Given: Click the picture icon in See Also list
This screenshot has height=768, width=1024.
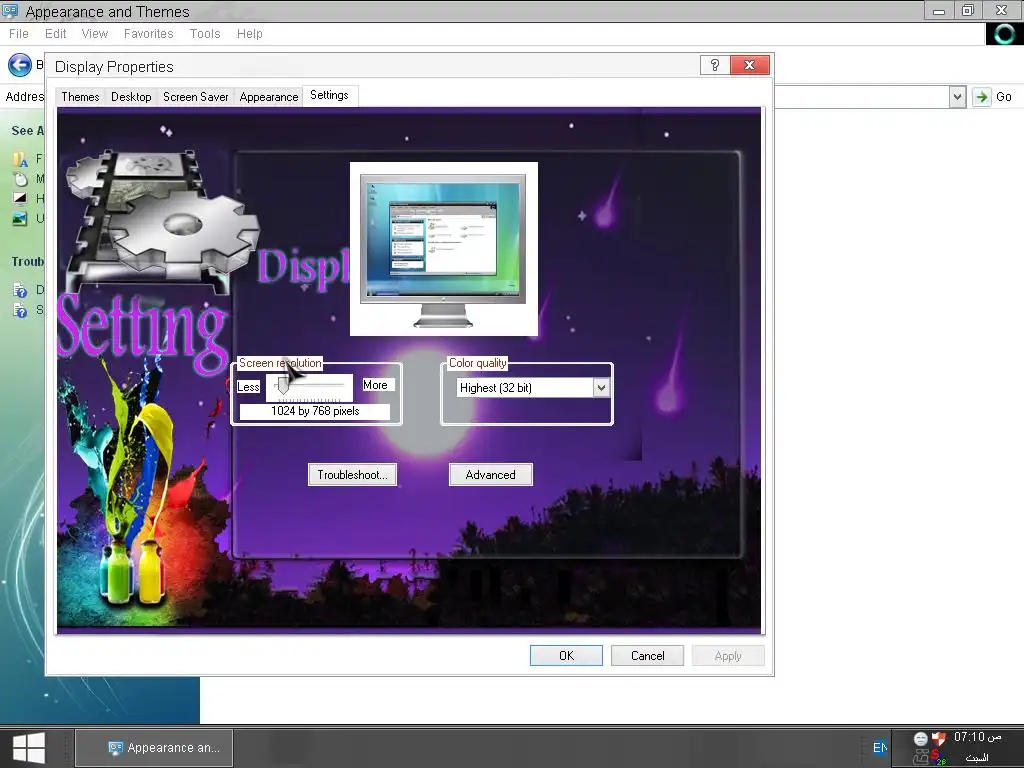Looking at the screenshot, I should click(20, 219).
